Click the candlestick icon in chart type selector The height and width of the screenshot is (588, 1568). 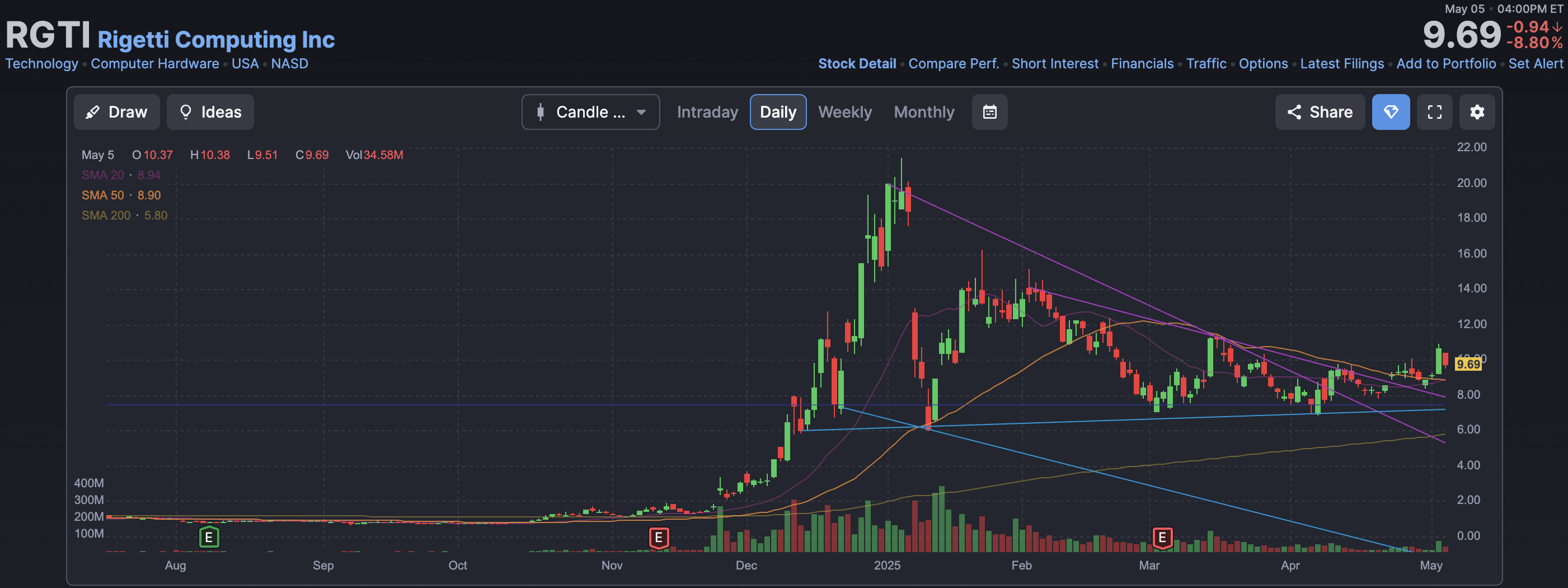click(540, 112)
